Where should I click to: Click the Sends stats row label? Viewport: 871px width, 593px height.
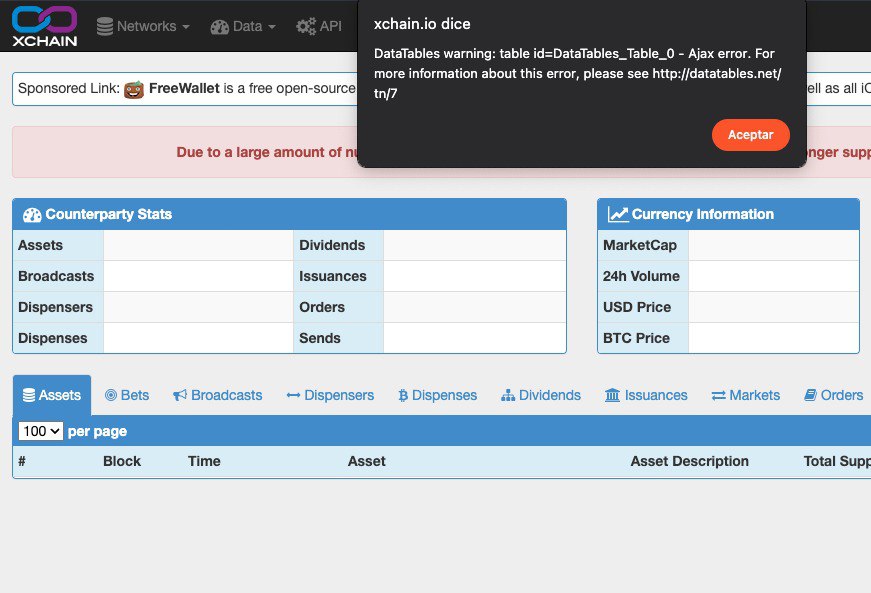[320, 338]
